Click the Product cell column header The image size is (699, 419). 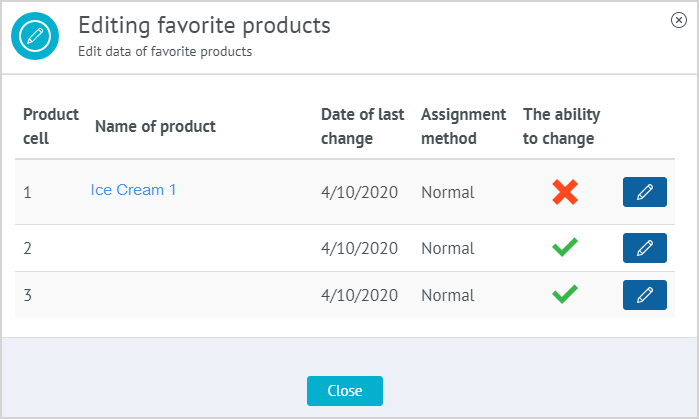coord(51,126)
